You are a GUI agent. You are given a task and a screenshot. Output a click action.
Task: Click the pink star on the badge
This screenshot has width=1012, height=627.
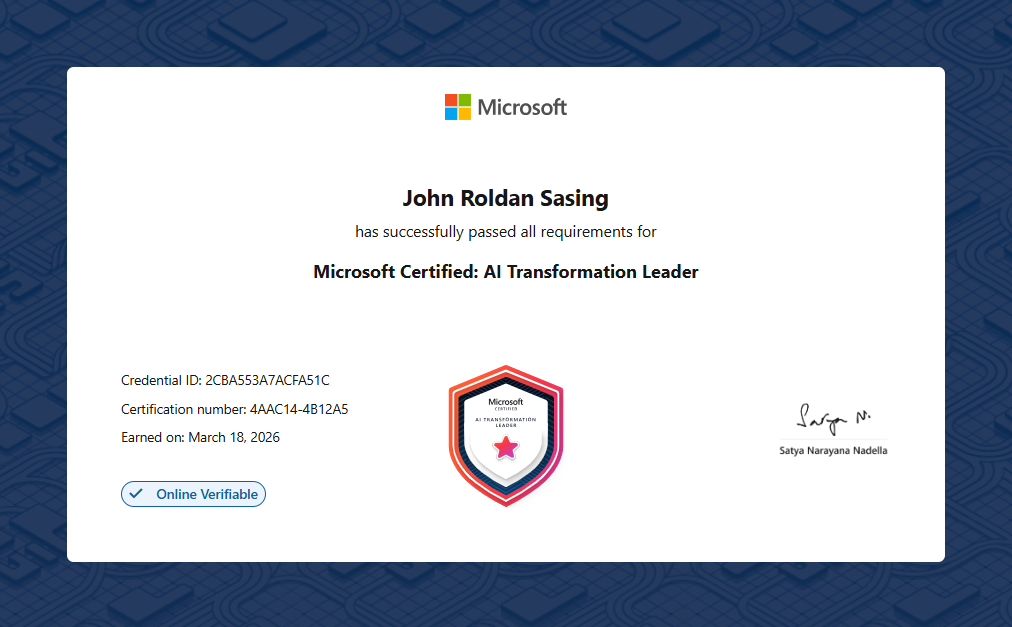pos(506,447)
